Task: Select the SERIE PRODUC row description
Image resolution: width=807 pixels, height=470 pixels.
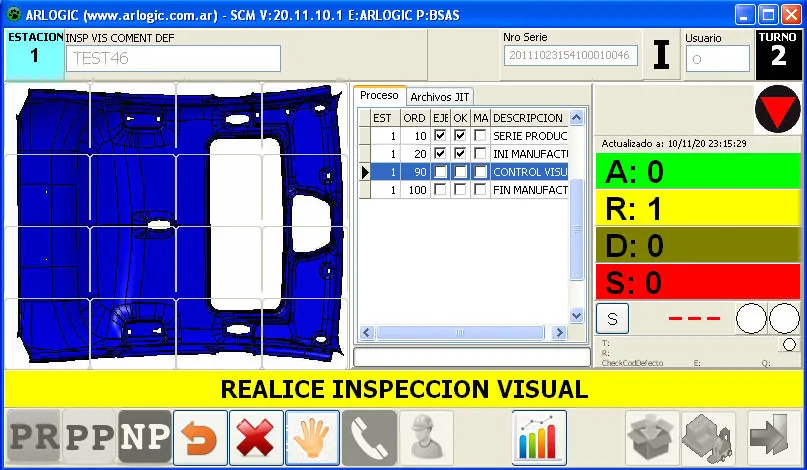Action: pyautogui.click(x=530, y=136)
